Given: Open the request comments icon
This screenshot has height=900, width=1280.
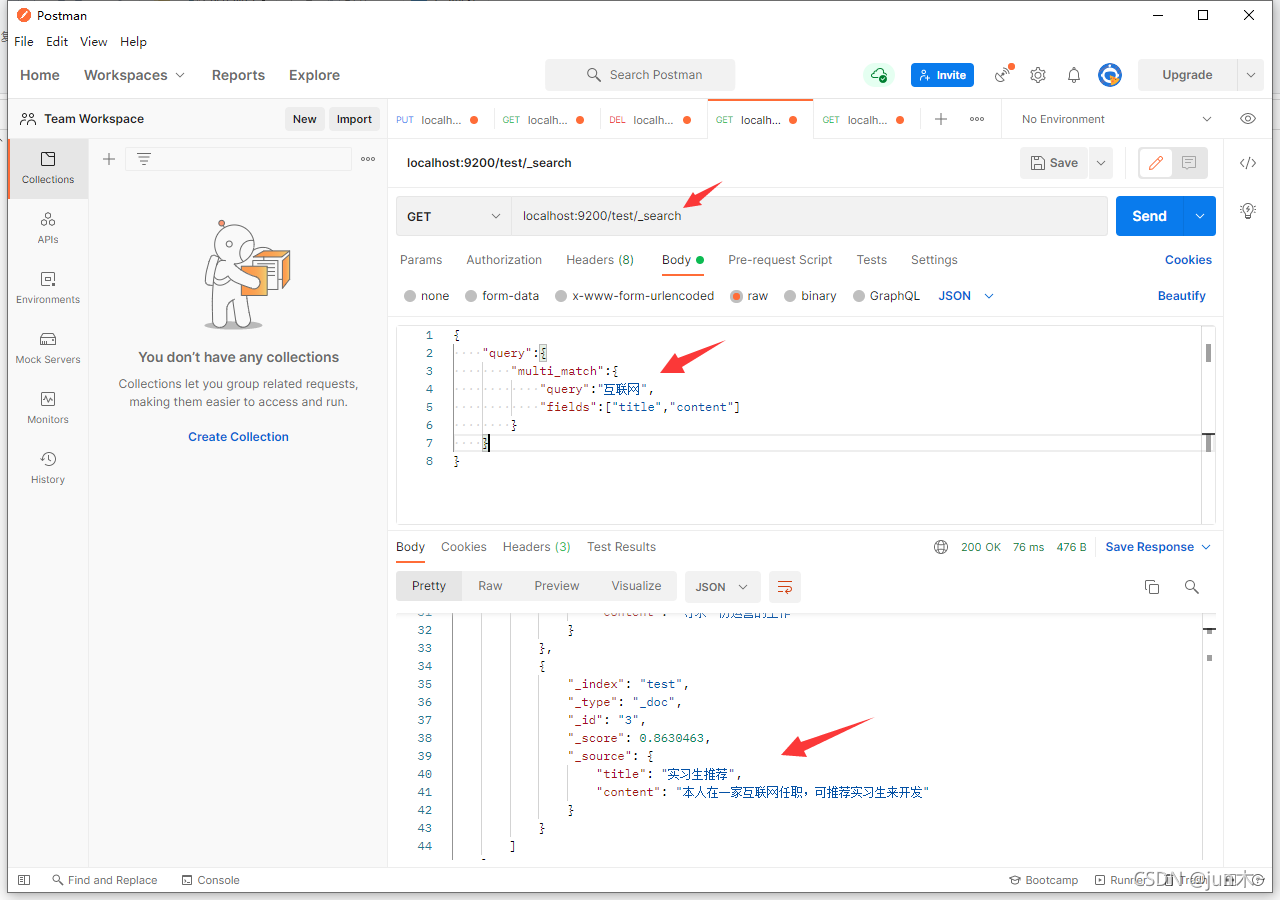Looking at the screenshot, I should (x=1189, y=163).
